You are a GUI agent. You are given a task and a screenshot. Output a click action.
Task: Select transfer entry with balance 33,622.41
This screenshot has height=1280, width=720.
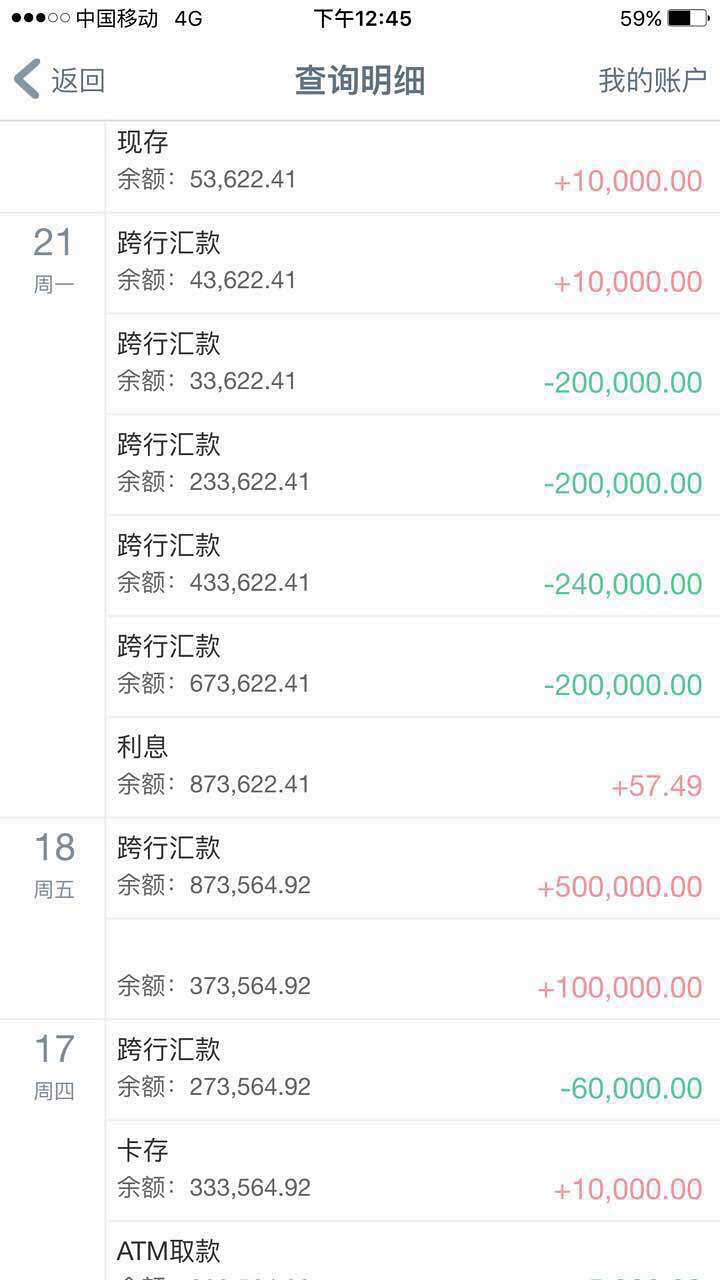412,364
